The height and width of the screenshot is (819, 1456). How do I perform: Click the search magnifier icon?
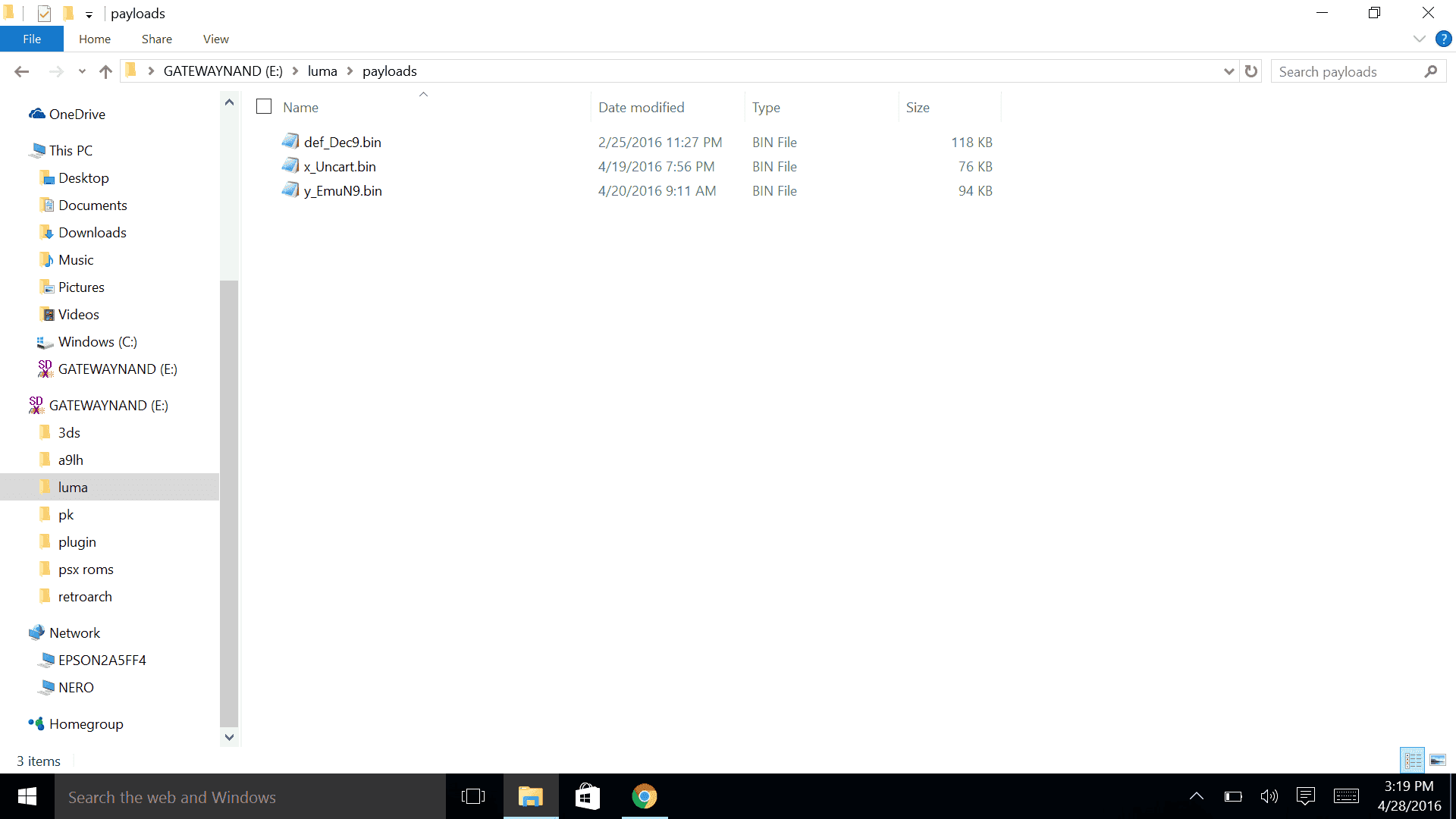pyautogui.click(x=1431, y=71)
